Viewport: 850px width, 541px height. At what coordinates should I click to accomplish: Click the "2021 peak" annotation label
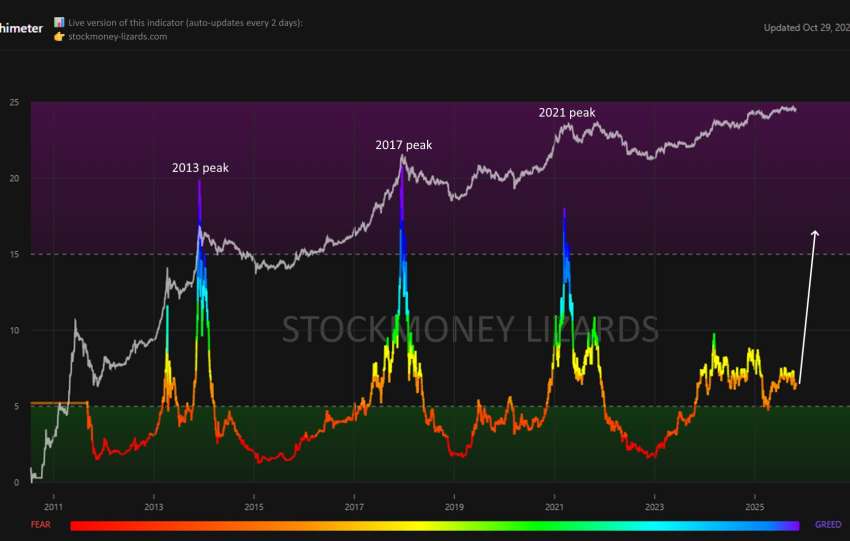coord(567,113)
